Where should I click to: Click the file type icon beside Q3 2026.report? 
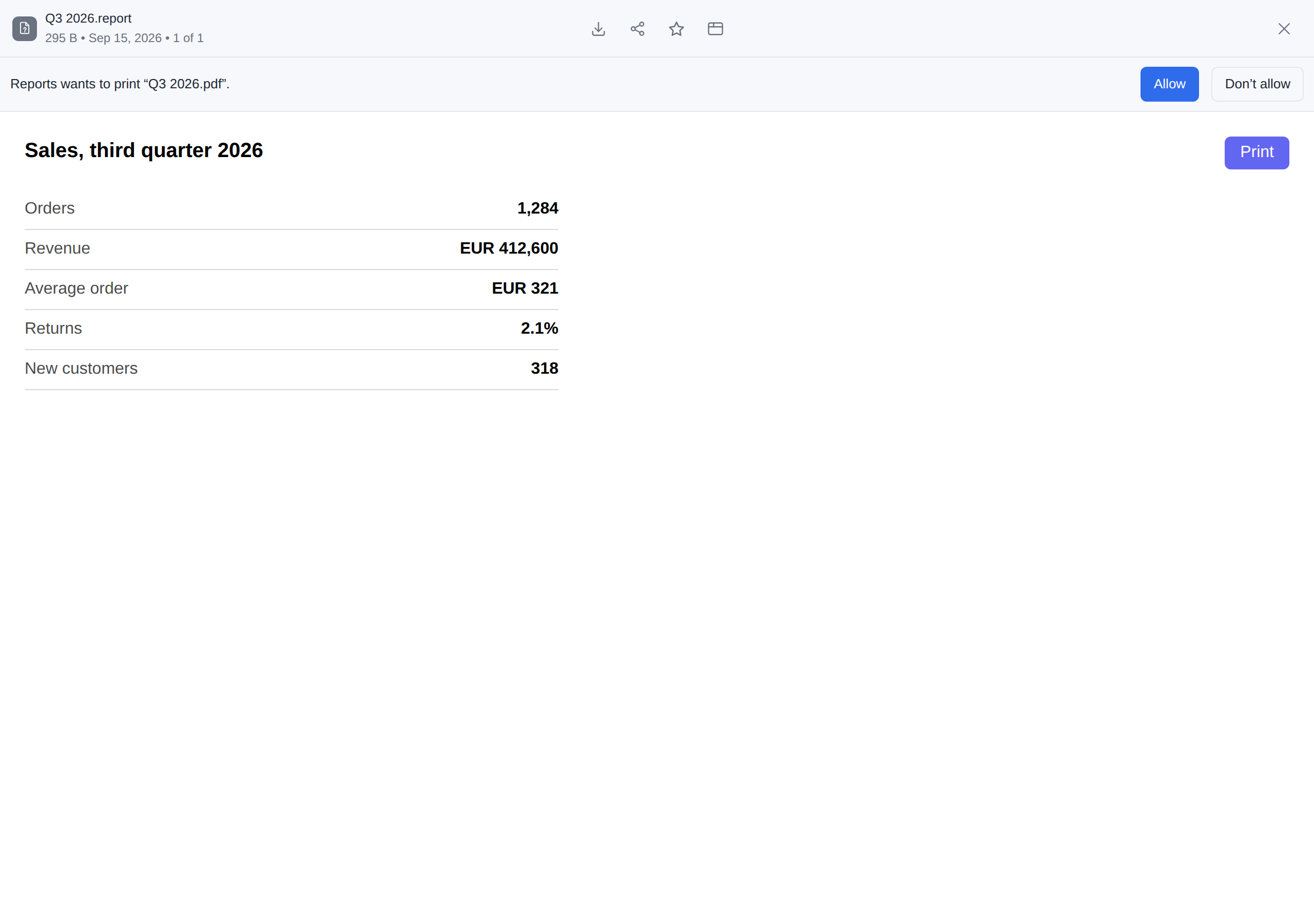(25, 29)
